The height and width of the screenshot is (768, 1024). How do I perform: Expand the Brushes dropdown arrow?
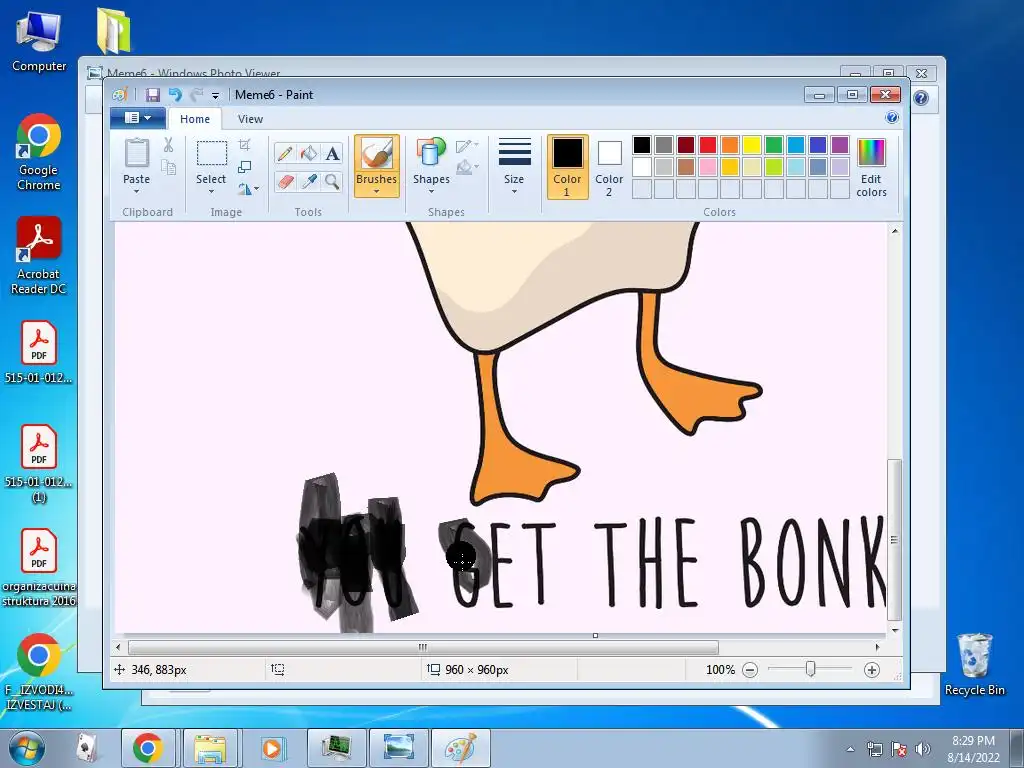point(377,191)
